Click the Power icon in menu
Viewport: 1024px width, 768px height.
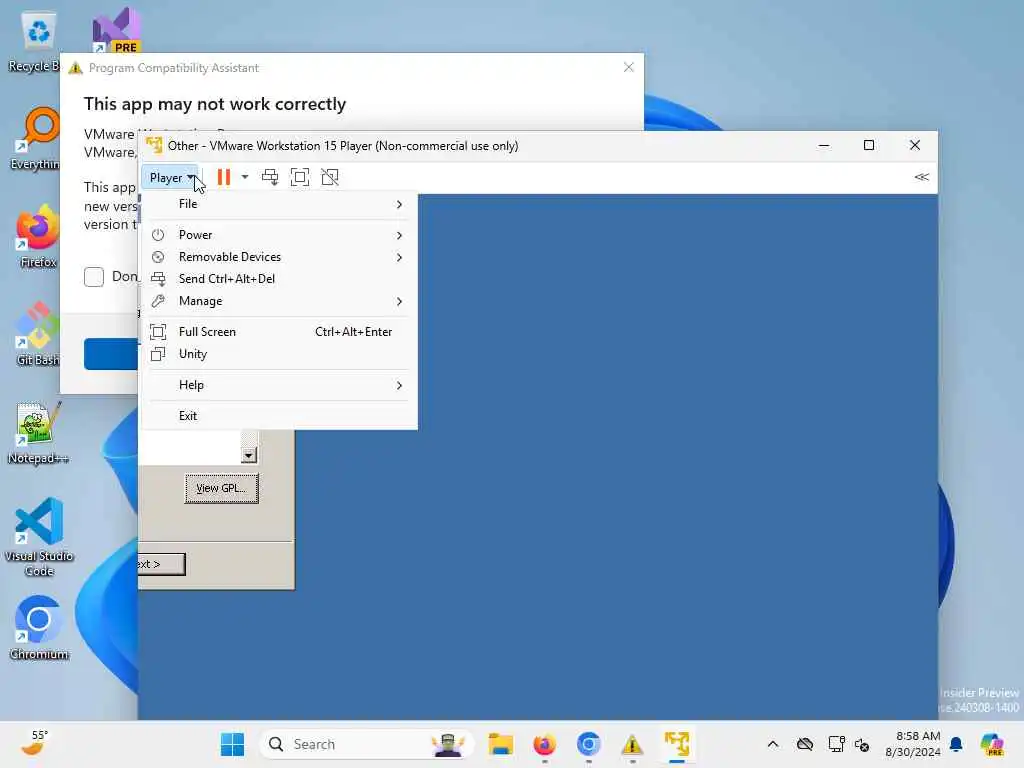(158, 234)
